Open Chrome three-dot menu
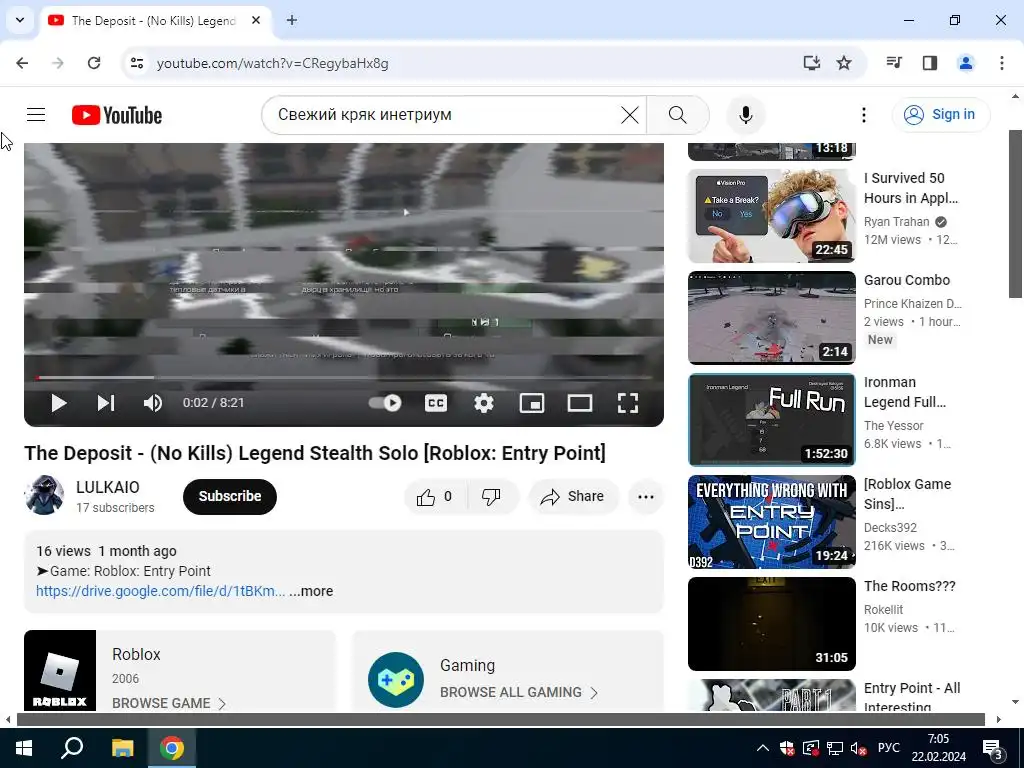 (1001, 63)
